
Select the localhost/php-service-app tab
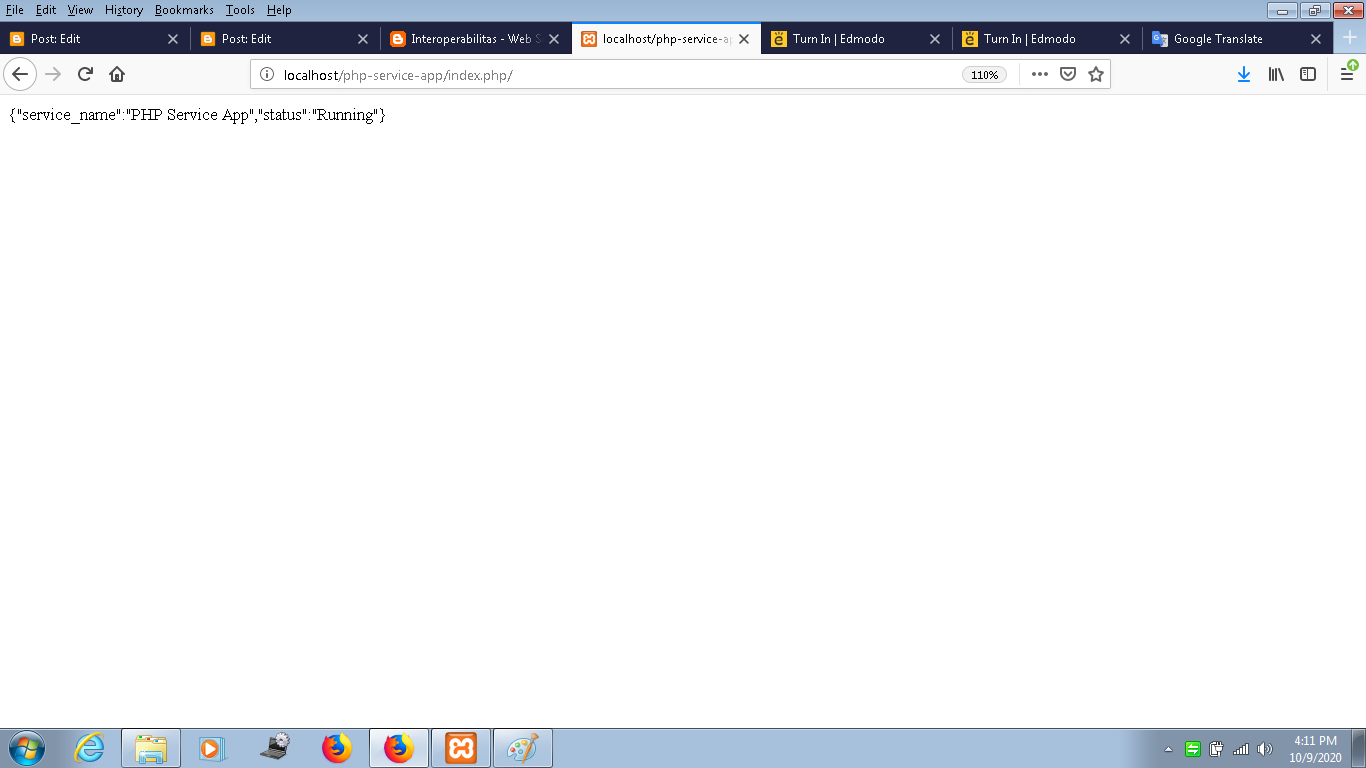tap(665, 39)
